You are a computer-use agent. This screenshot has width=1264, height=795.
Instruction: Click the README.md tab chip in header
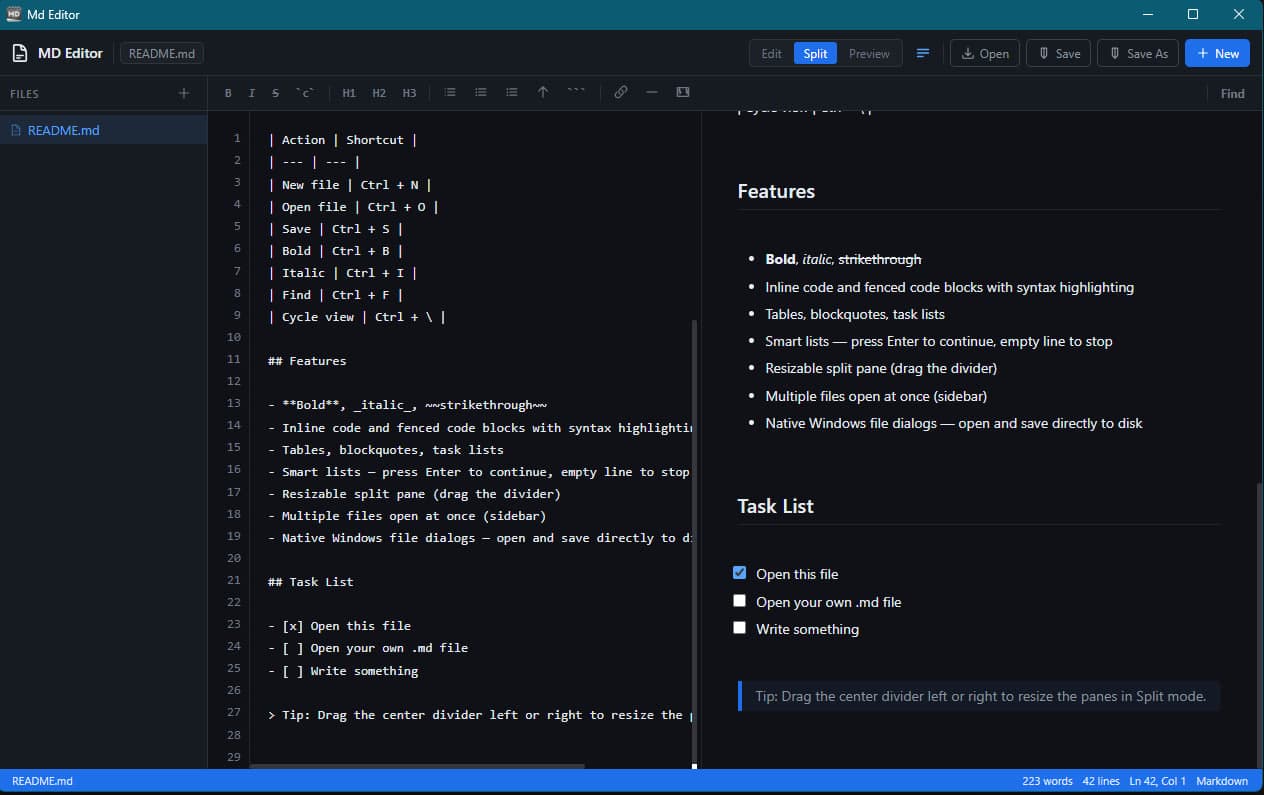[x=162, y=54]
